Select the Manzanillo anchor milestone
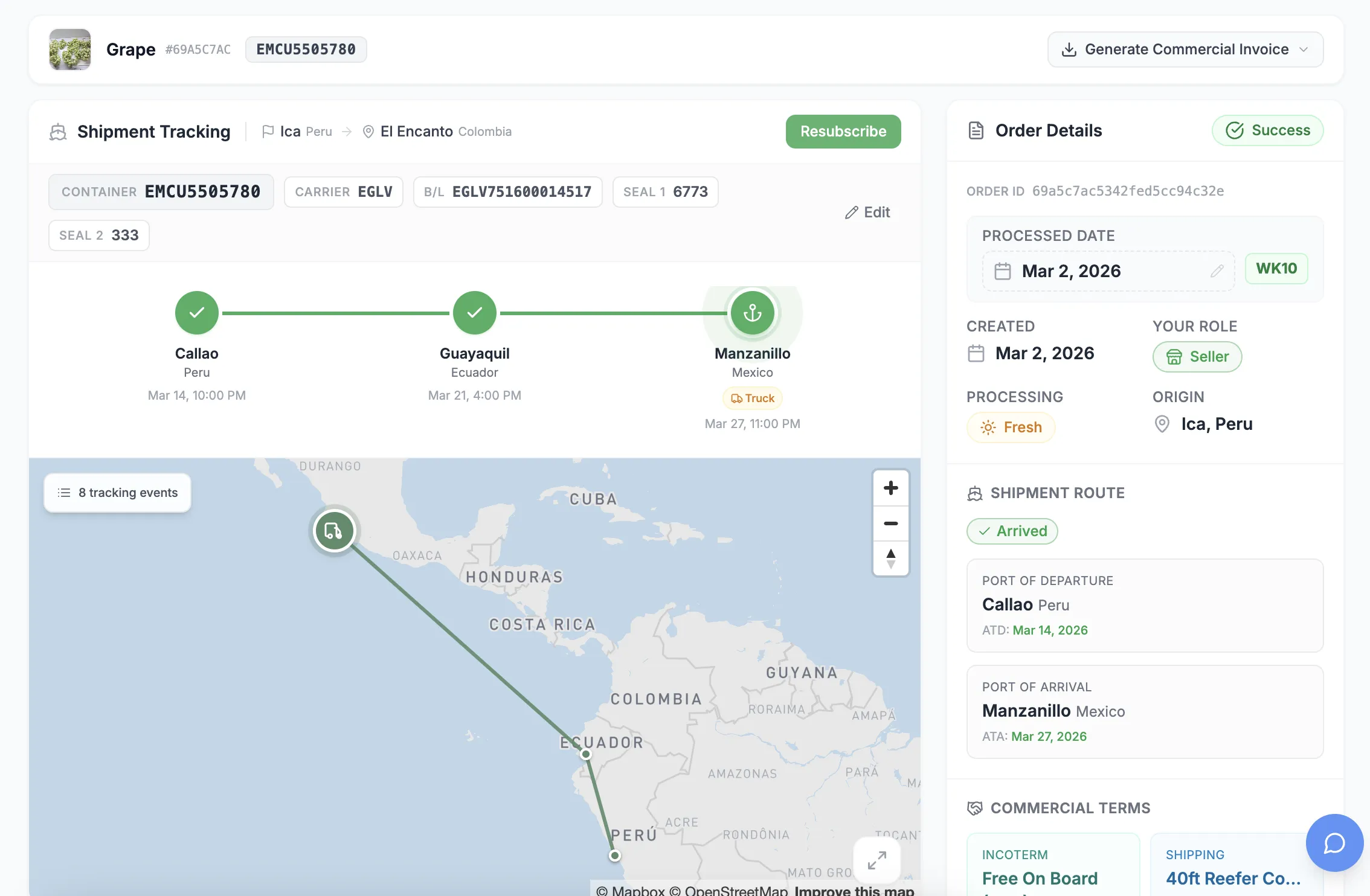Image resolution: width=1370 pixels, height=896 pixels. 753,313
